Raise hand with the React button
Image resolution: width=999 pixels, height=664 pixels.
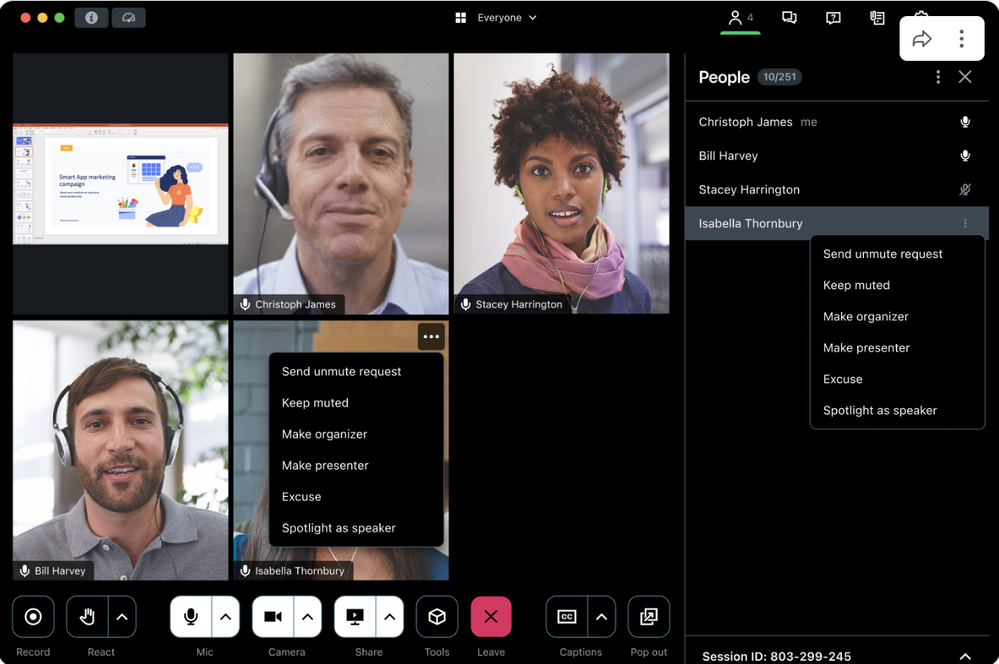pos(87,617)
